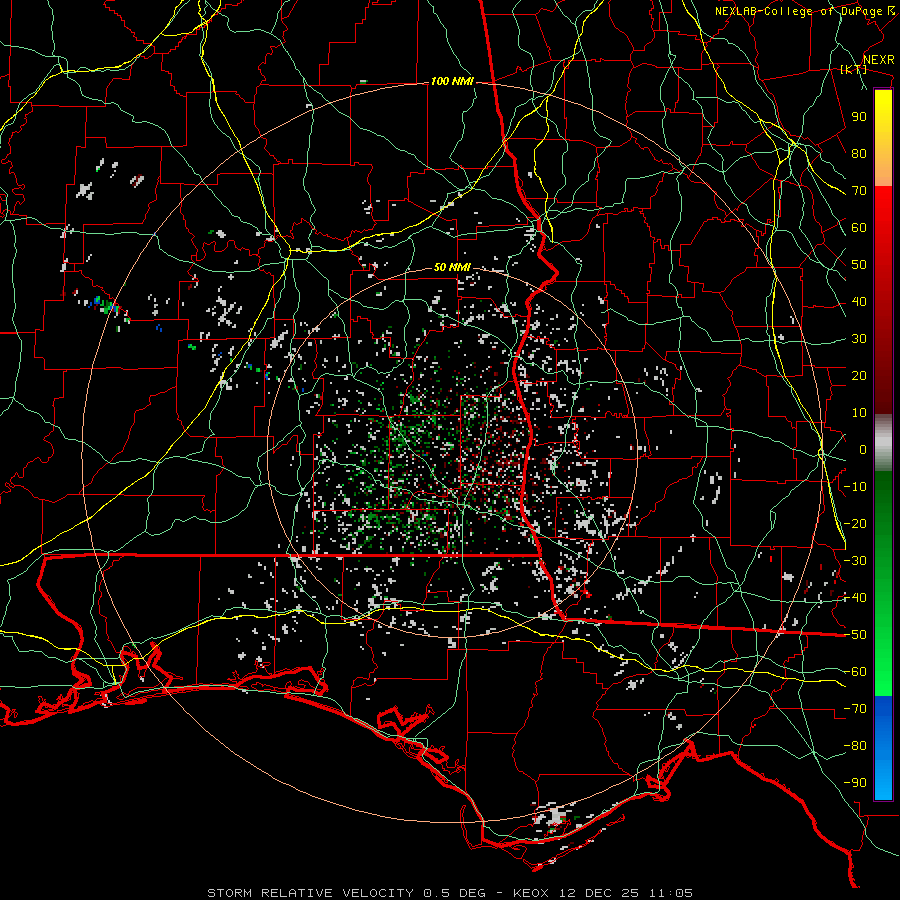The height and width of the screenshot is (900, 900).
Task: Click the "-60" scale value
Action: pos(855,672)
